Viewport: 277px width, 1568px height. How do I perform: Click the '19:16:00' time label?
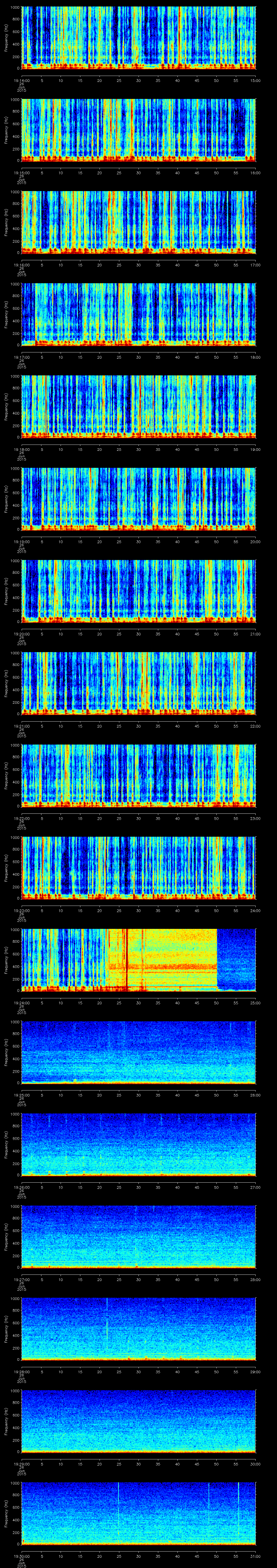(21, 265)
